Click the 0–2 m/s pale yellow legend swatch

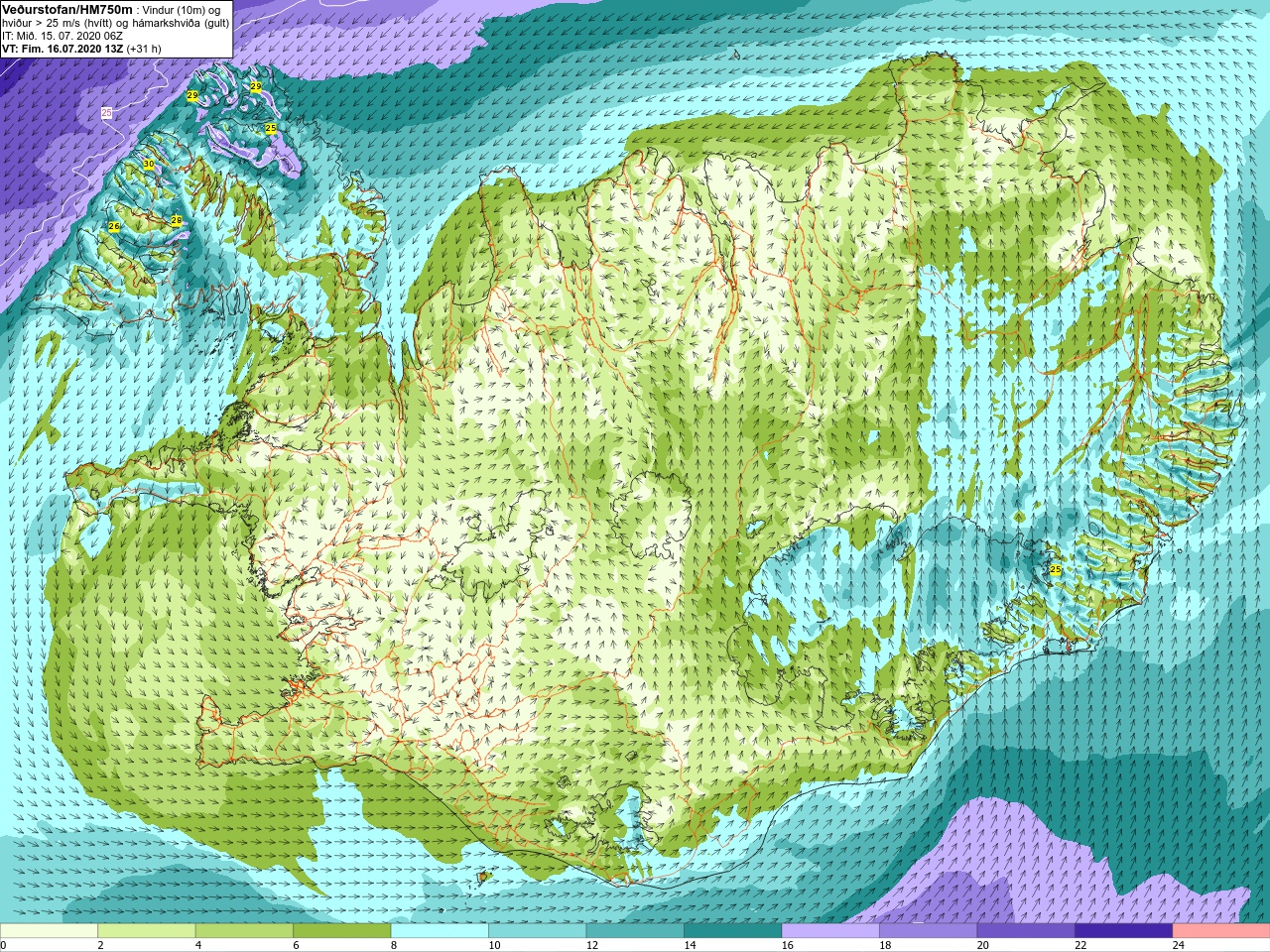(x=49, y=931)
